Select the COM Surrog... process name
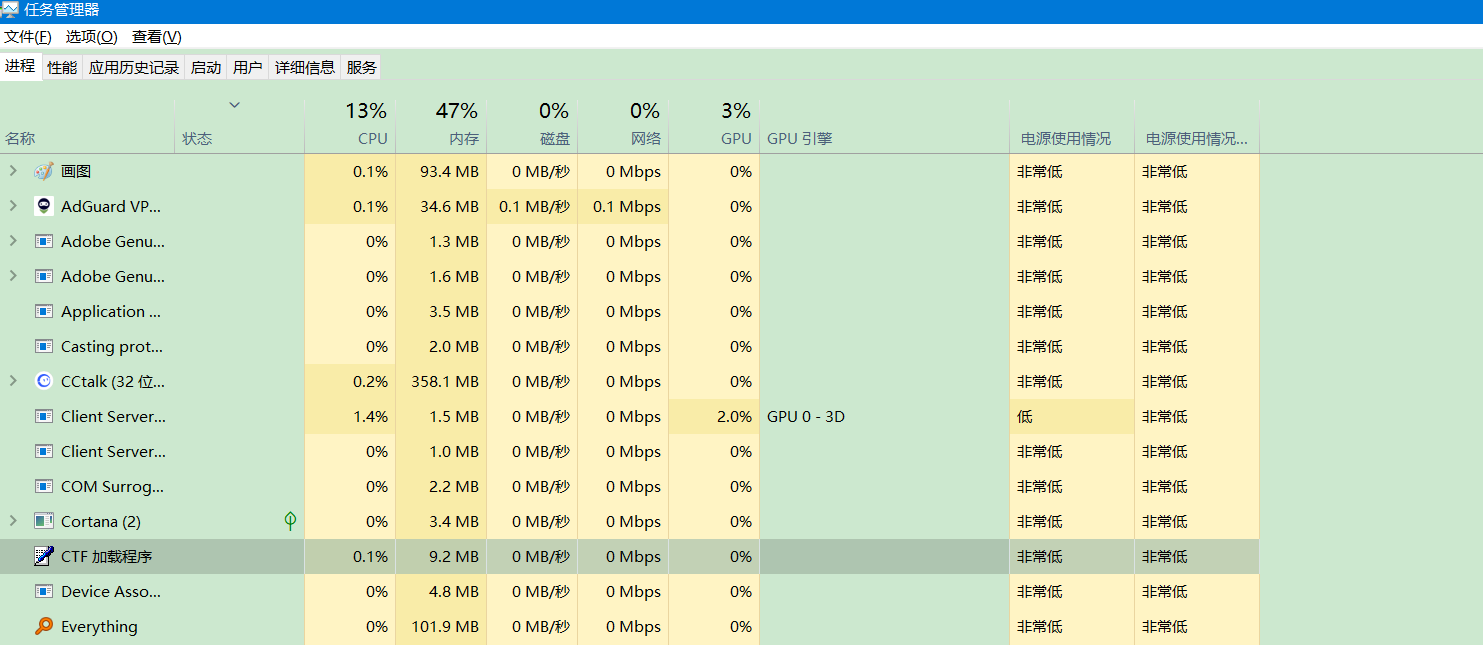The image size is (1483, 645). pos(112,486)
